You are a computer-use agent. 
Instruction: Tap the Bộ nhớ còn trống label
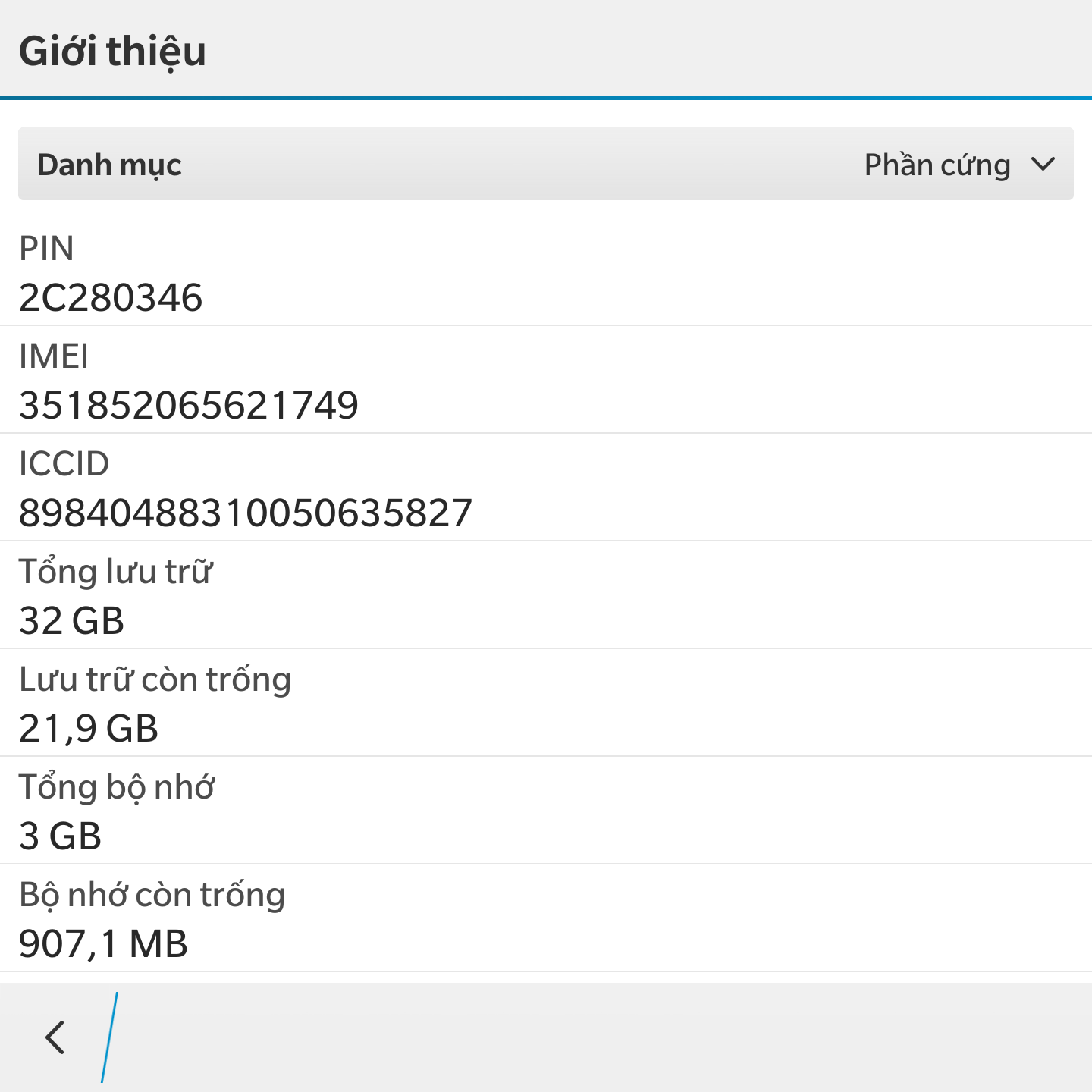point(152,895)
